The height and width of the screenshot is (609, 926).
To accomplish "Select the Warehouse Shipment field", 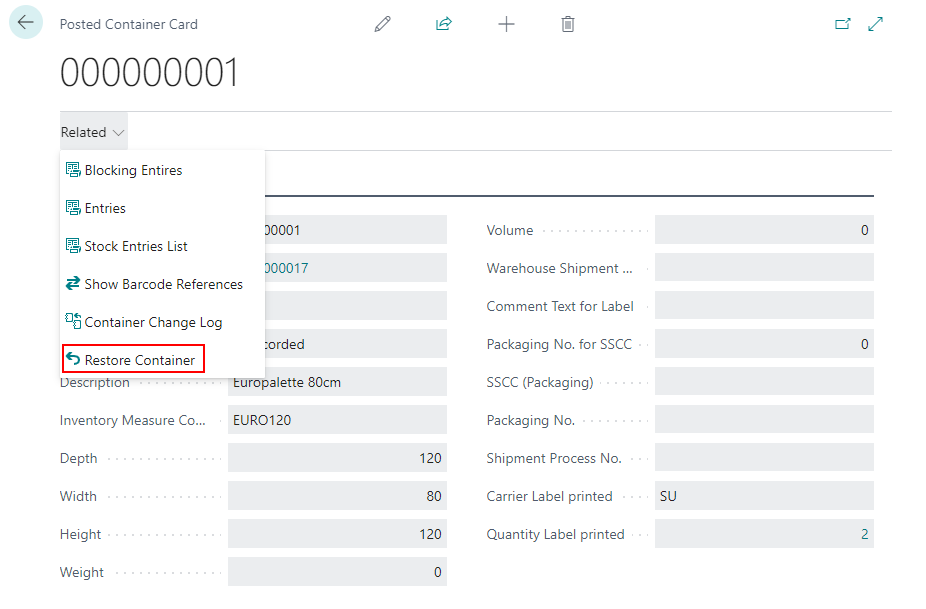I will 764,269.
